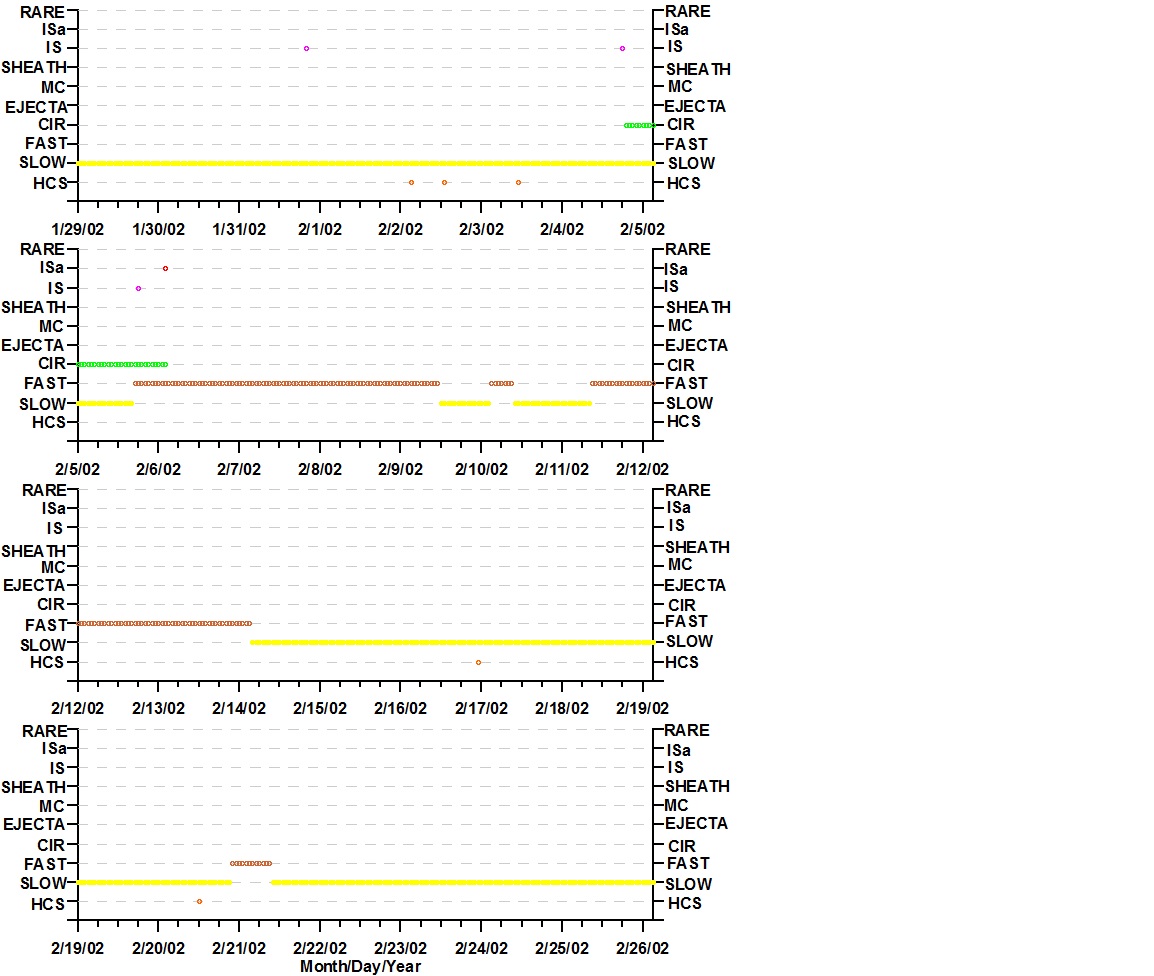The height and width of the screenshot is (976, 1154).
Task: Click the long FAST segment spanning 2/6/02 to 2/9/02
Action: pyautogui.click(x=286, y=383)
